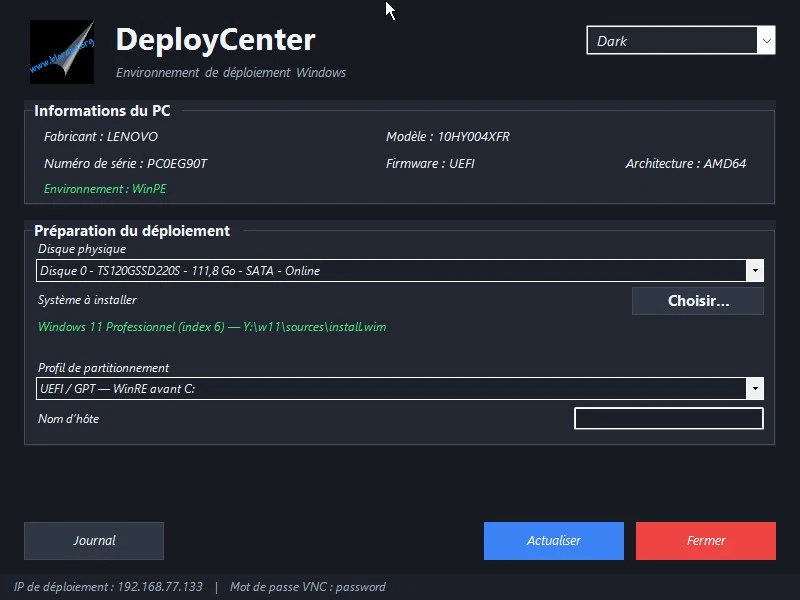The width and height of the screenshot is (800, 600).
Task: Click the disk list dropdown arrow
Action: click(x=755, y=270)
